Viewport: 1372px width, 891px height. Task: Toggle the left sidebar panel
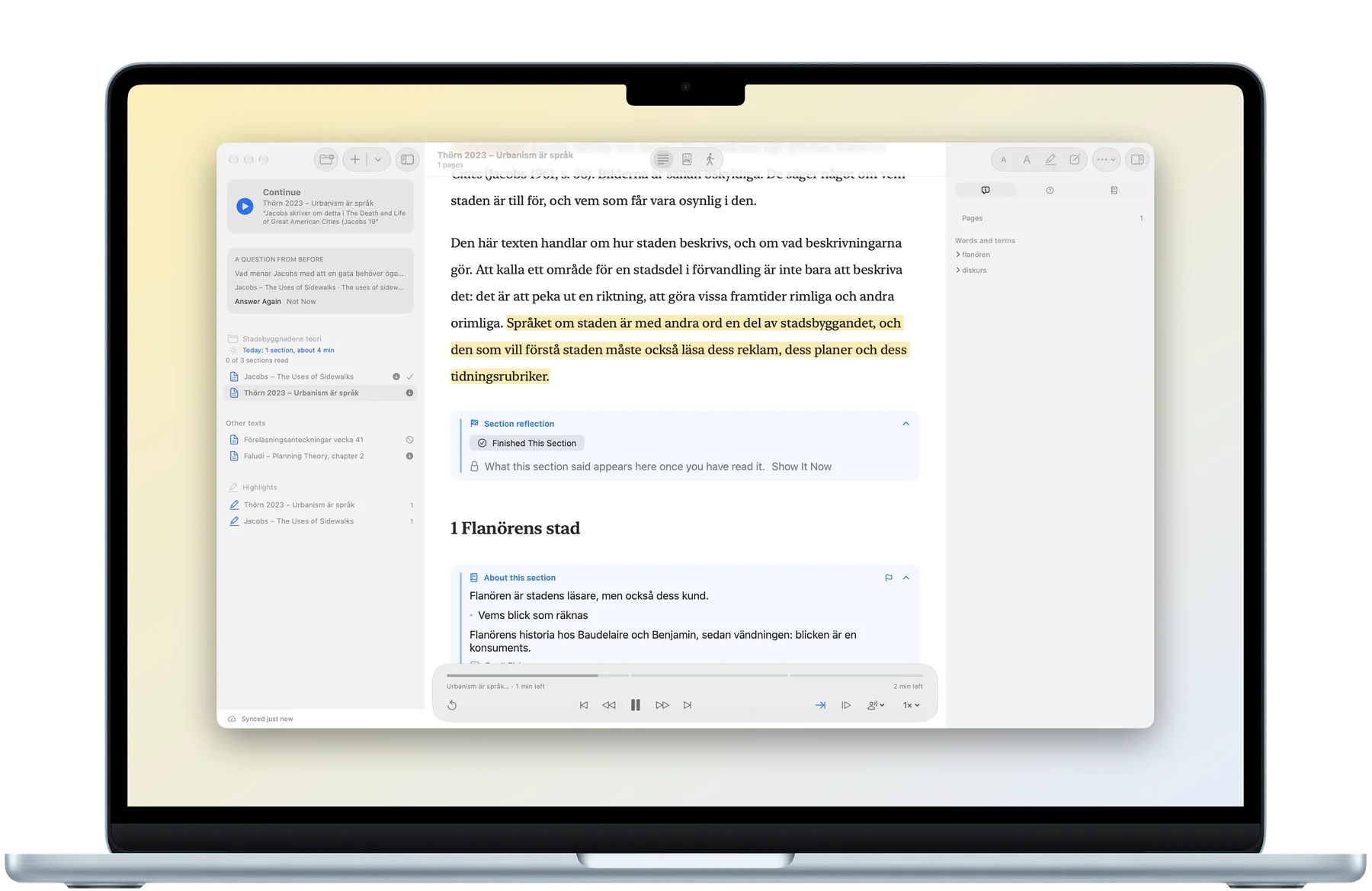pos(408,159)
